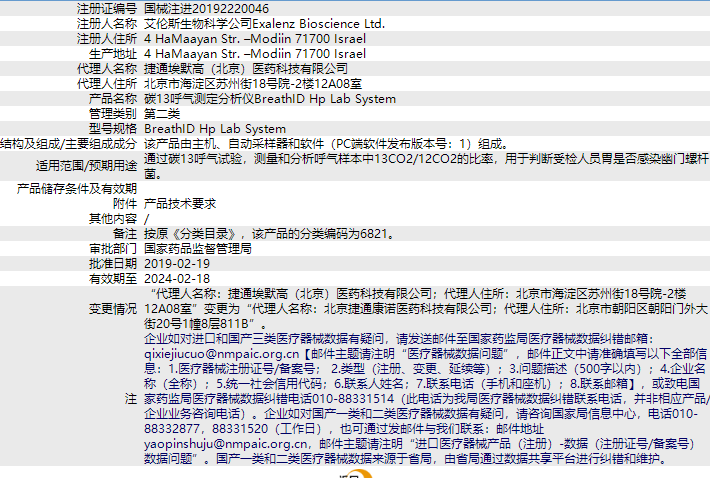Click the 其他内容 label
The width and height of the screenshot is (710, 478).
[x=113, y=219]
